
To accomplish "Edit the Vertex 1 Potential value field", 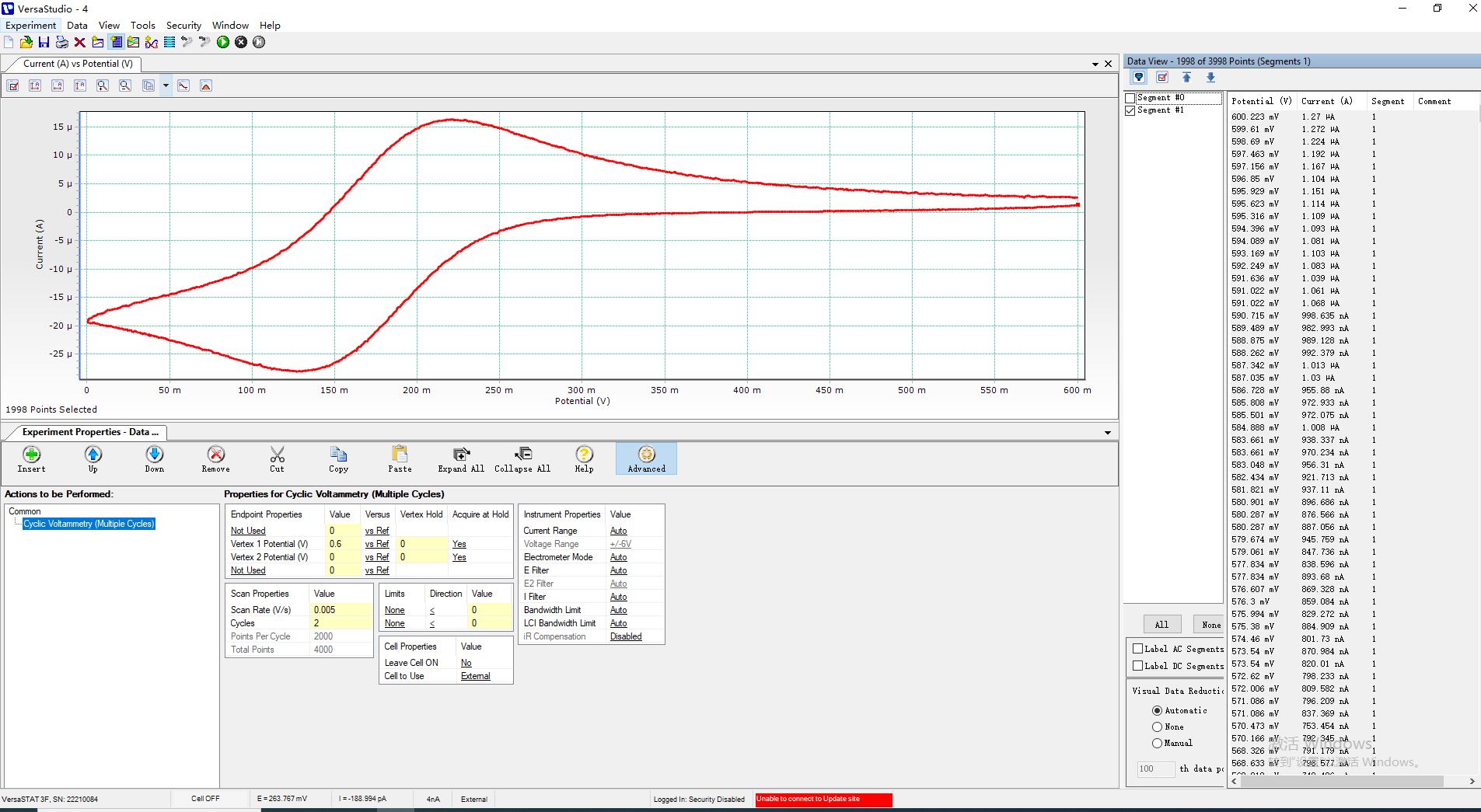I will (x=343, y=544).
